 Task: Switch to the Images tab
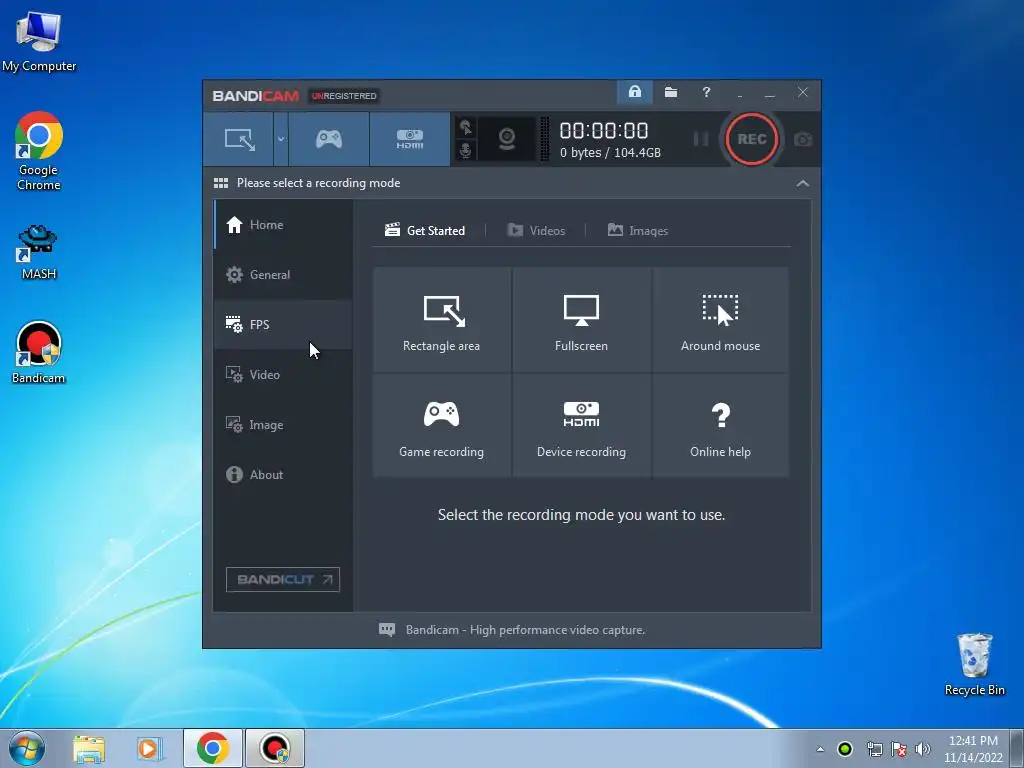click(x=638, y=231)
